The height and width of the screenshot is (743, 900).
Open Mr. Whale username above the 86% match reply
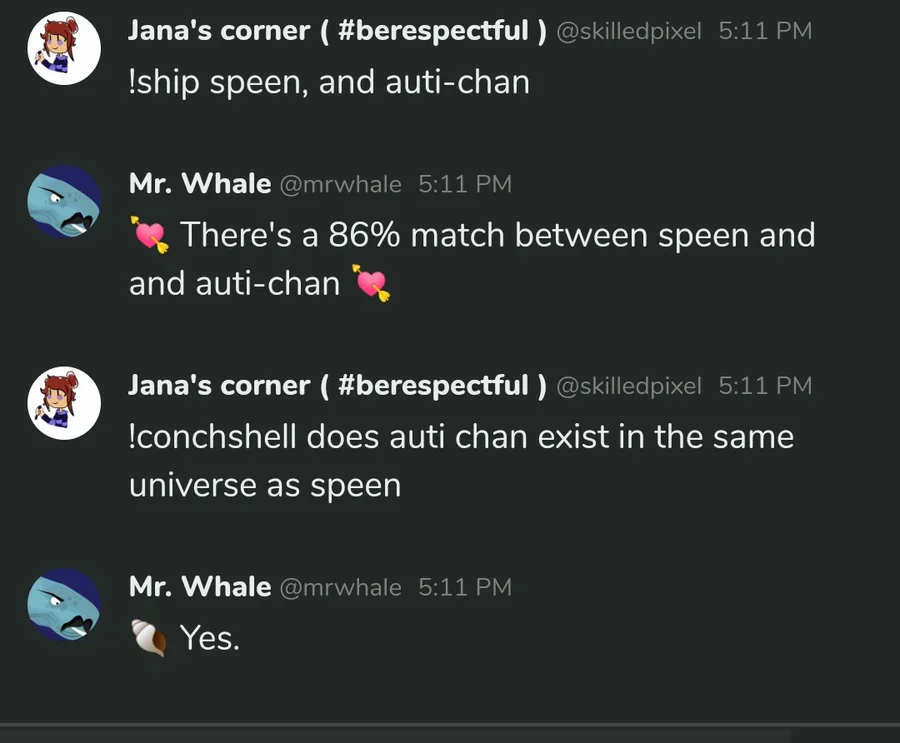pos(200,184)
